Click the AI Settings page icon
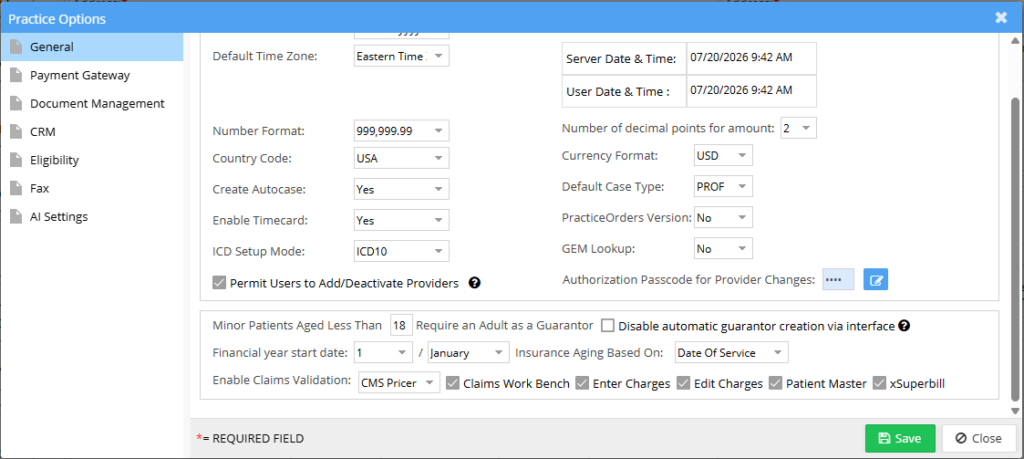This screenshot has width=1024, height=459. pos(16,216)
